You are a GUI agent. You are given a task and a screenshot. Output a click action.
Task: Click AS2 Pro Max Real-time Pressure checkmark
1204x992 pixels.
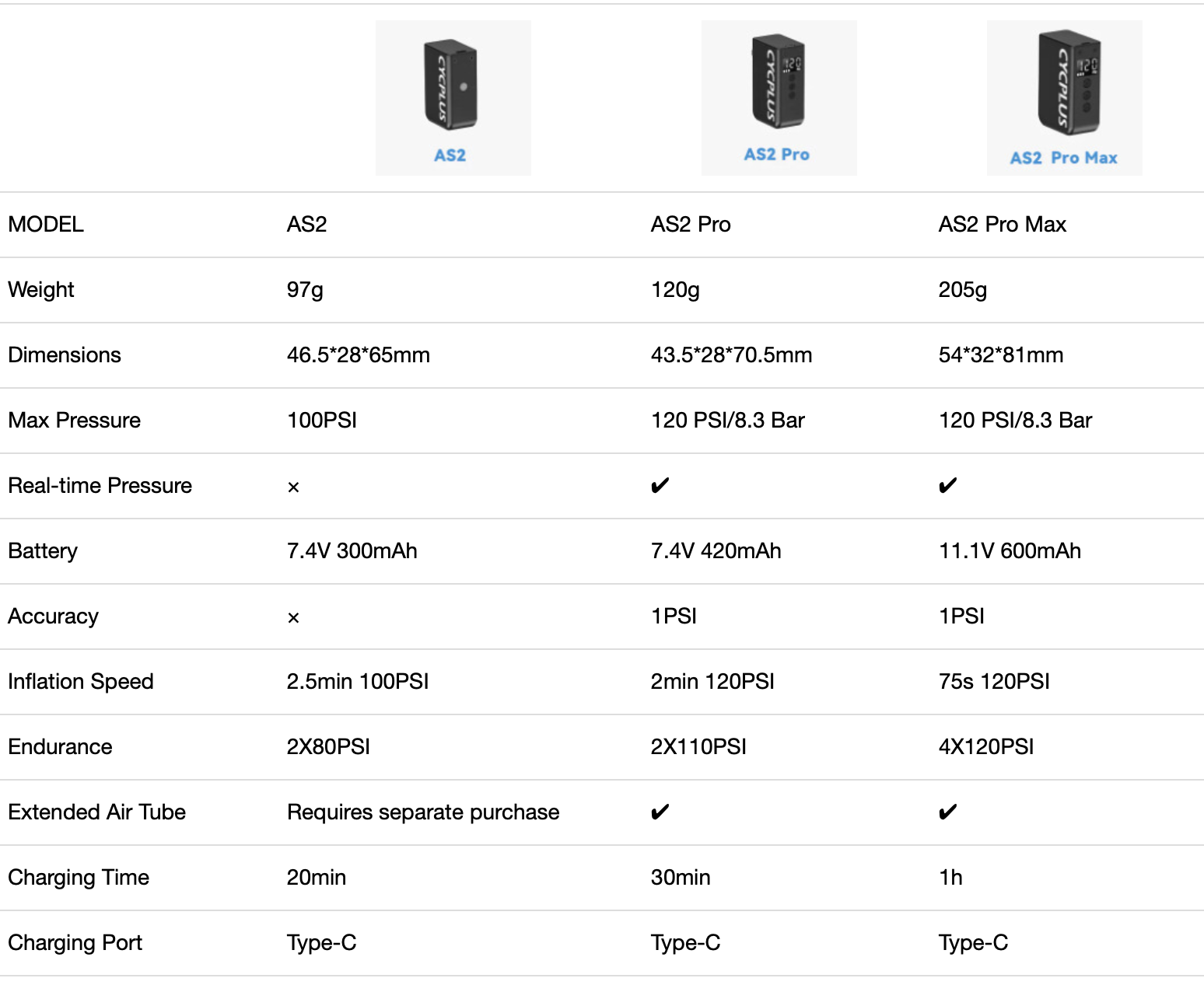pyautogui.click(x=947, y=486)
